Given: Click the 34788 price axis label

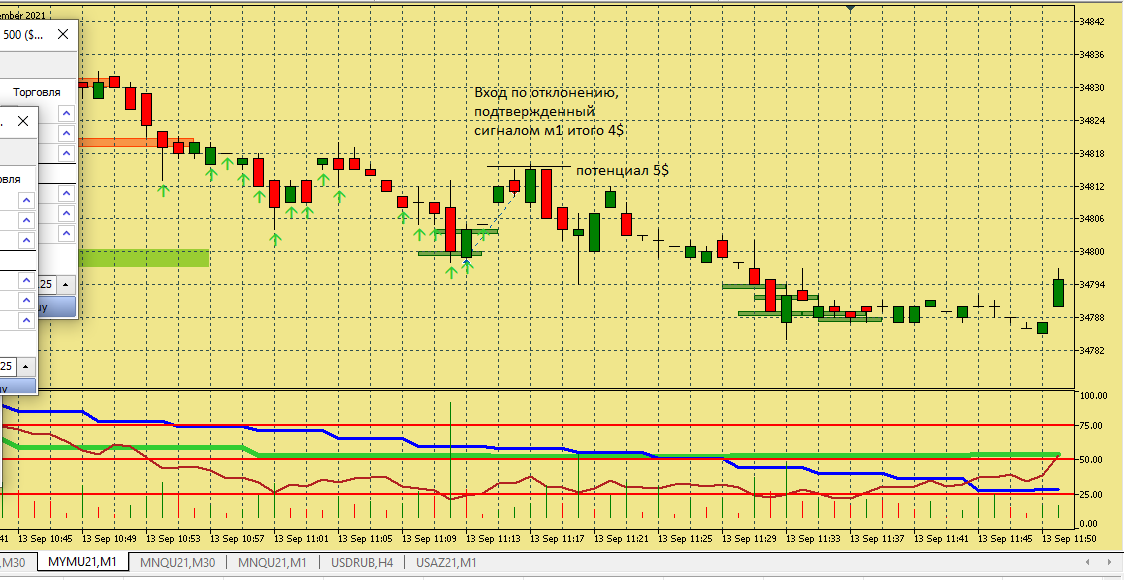Looking at the screenshot, I should 1092,318.
